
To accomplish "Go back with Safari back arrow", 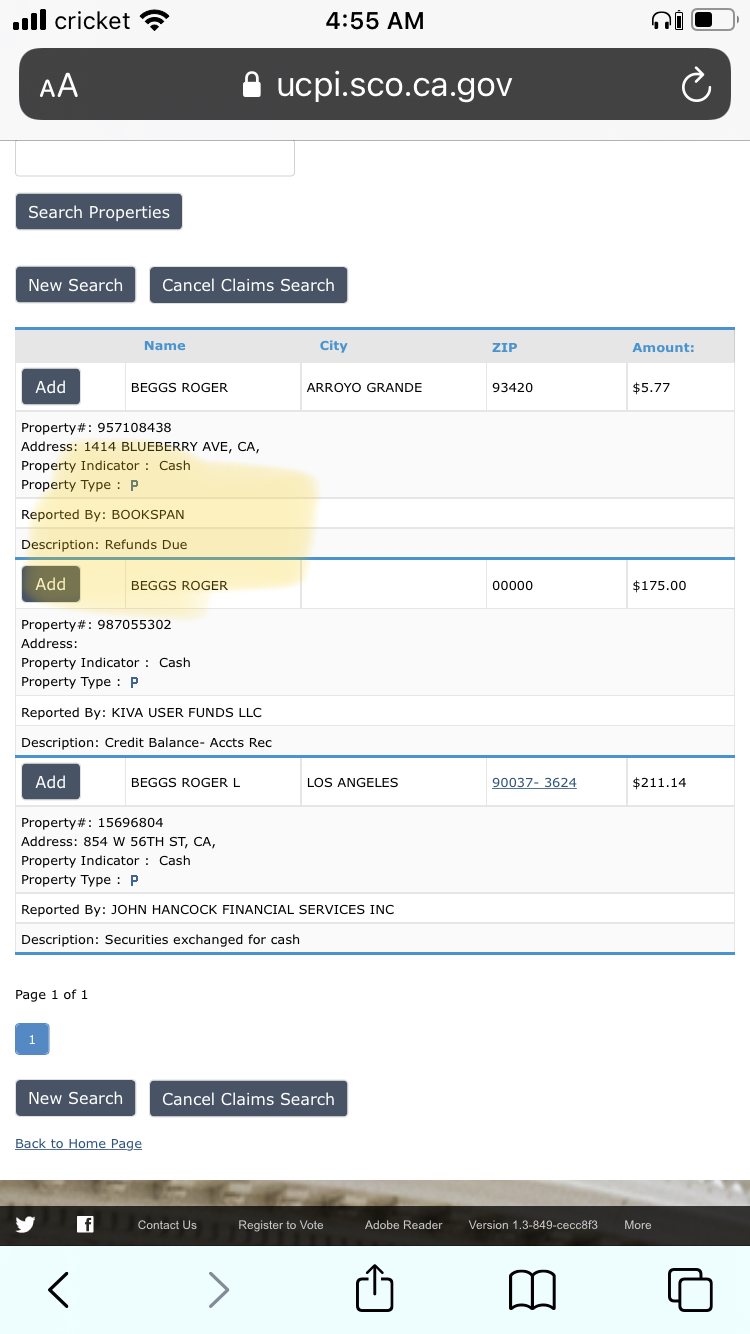I will 59,1289.
